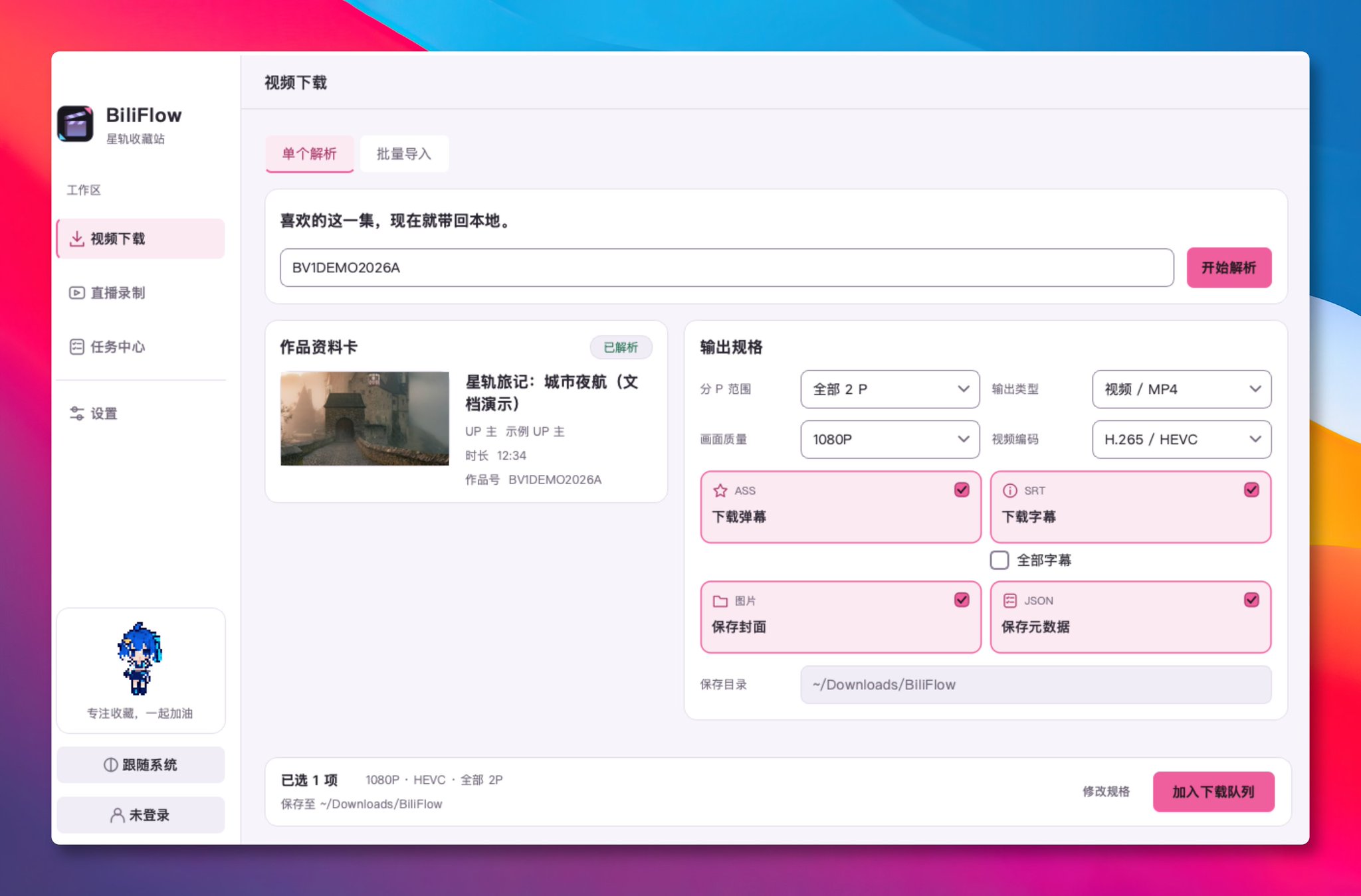Uncheck the 下载字幕 SRT checkbox
This screenshot has width=1361, height=896.
(x=1251, y=490)
